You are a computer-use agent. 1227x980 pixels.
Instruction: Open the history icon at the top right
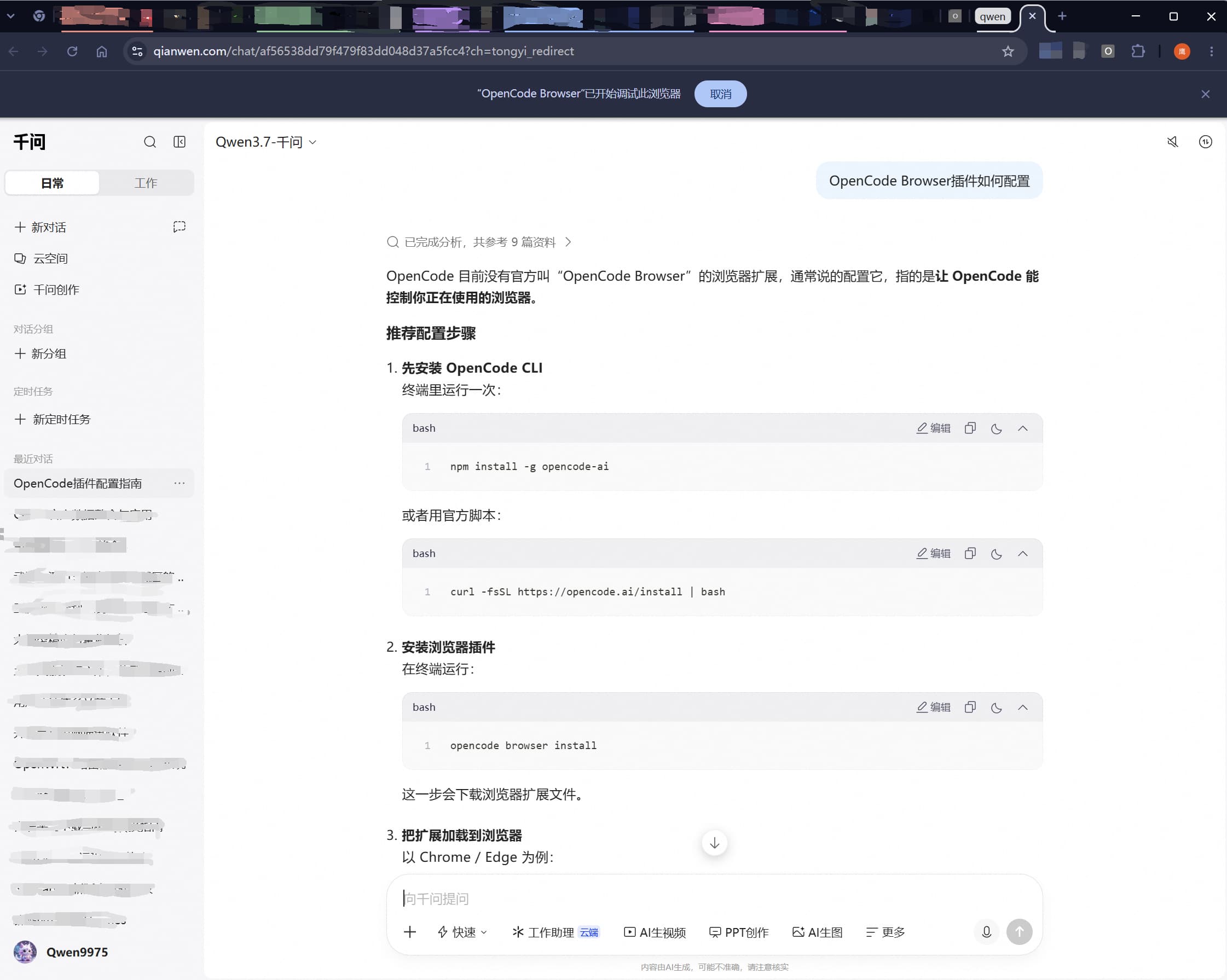click(1205, 142)
